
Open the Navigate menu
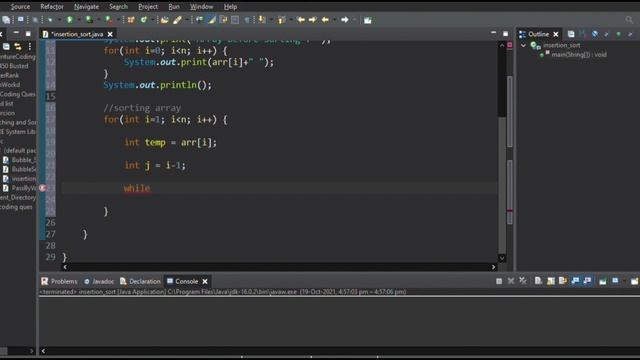(86, 7)
